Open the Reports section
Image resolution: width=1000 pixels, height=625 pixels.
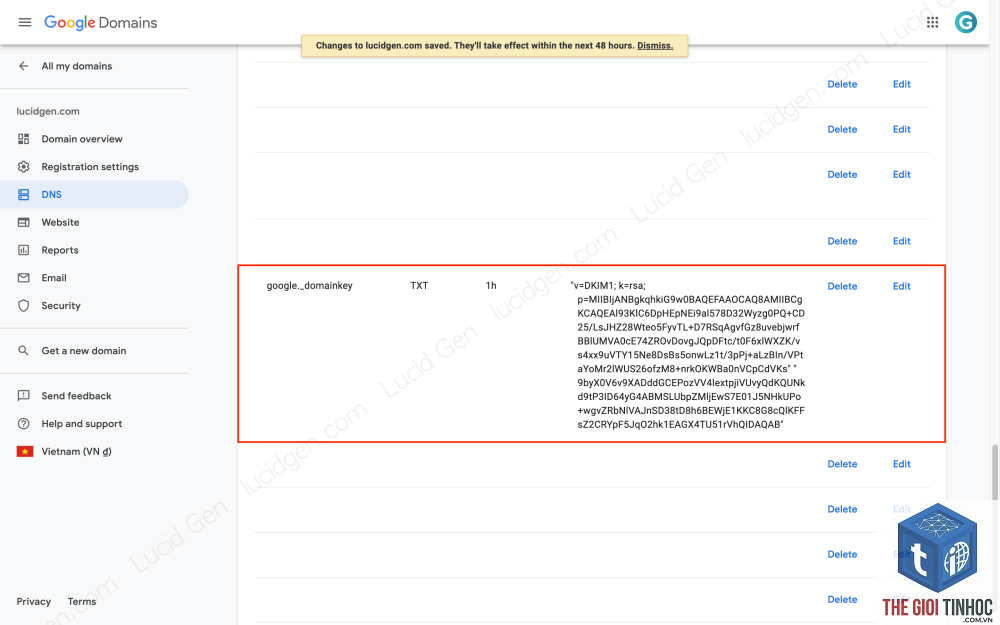(60, 250)
